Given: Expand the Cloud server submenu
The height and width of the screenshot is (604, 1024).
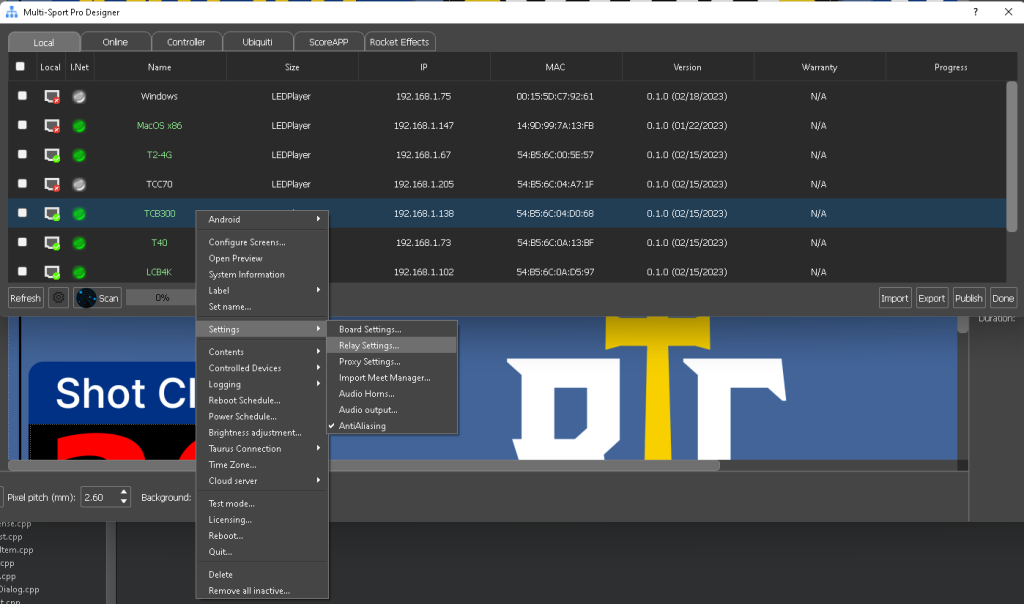Looking at the screenshot, I should pyautogui.click(x=262, y=481).
